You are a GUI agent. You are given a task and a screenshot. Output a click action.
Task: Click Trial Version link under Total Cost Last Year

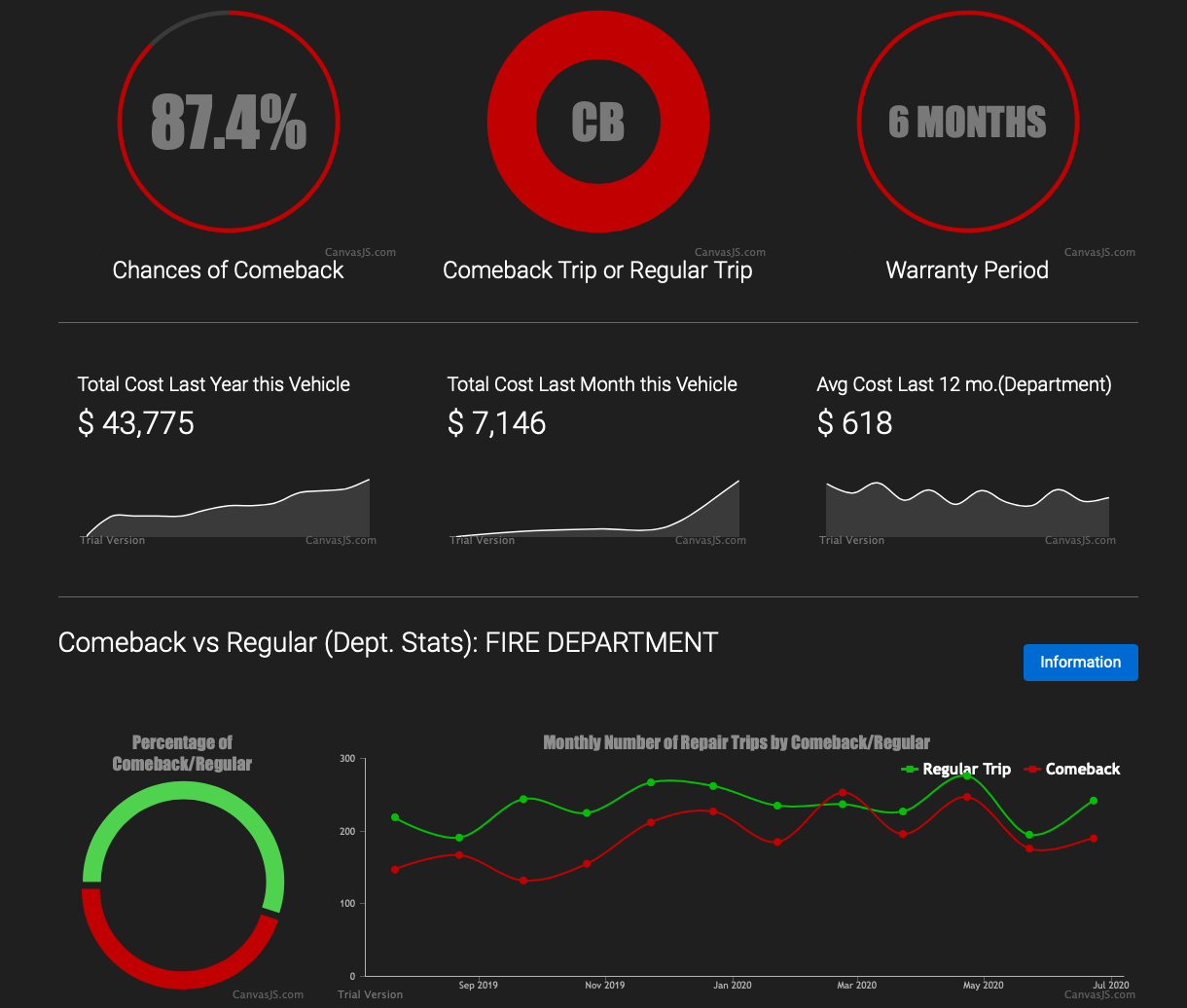112,540
